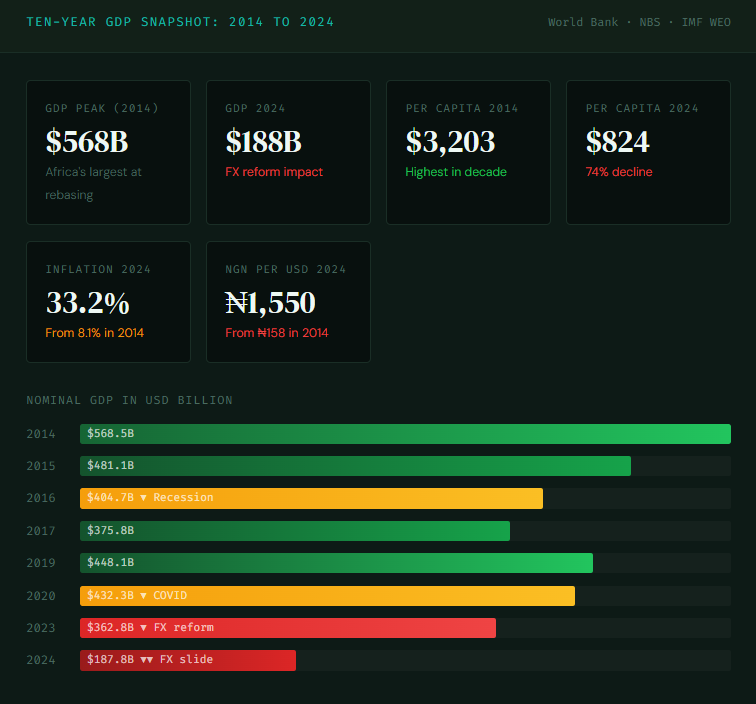Click the 2014 bar showing $568.5B
This screenshot has height=704, width=756.
tap(405, 434)
